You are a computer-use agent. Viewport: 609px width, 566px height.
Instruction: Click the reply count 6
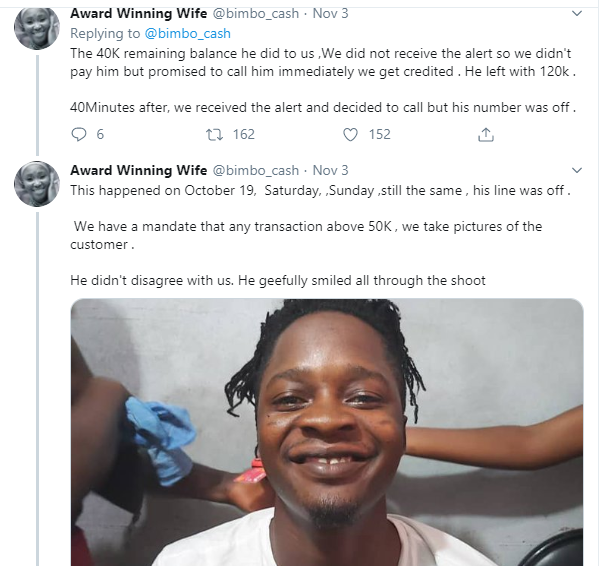[x=100, y=134]
